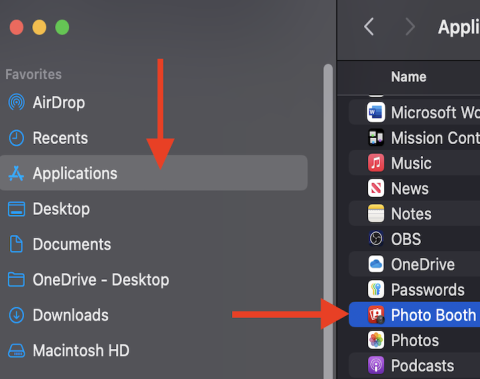Click the Podcasts app icon
Screen dimensions: 480x379
point(376,366)
